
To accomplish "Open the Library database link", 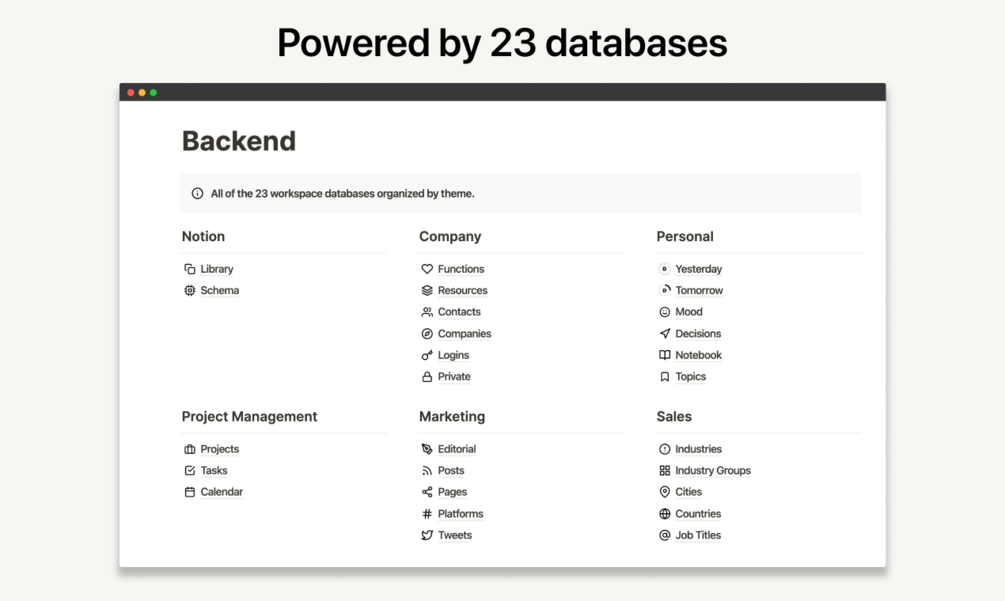I will pos(216,269).
